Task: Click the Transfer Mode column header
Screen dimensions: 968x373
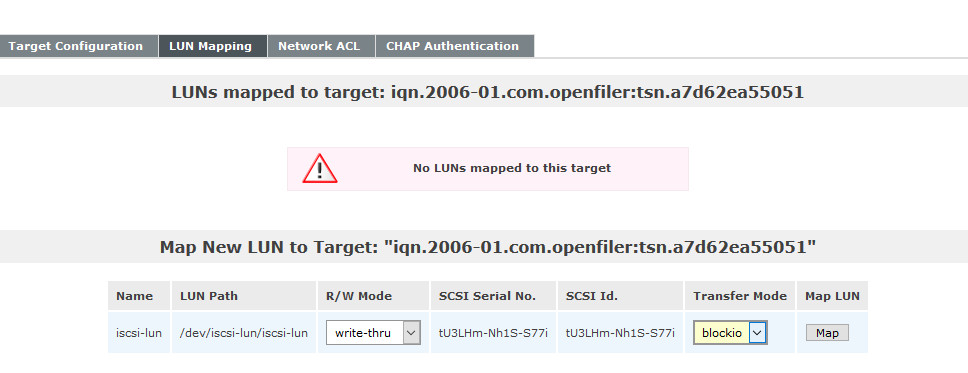Action: click(x=740, y=296)
